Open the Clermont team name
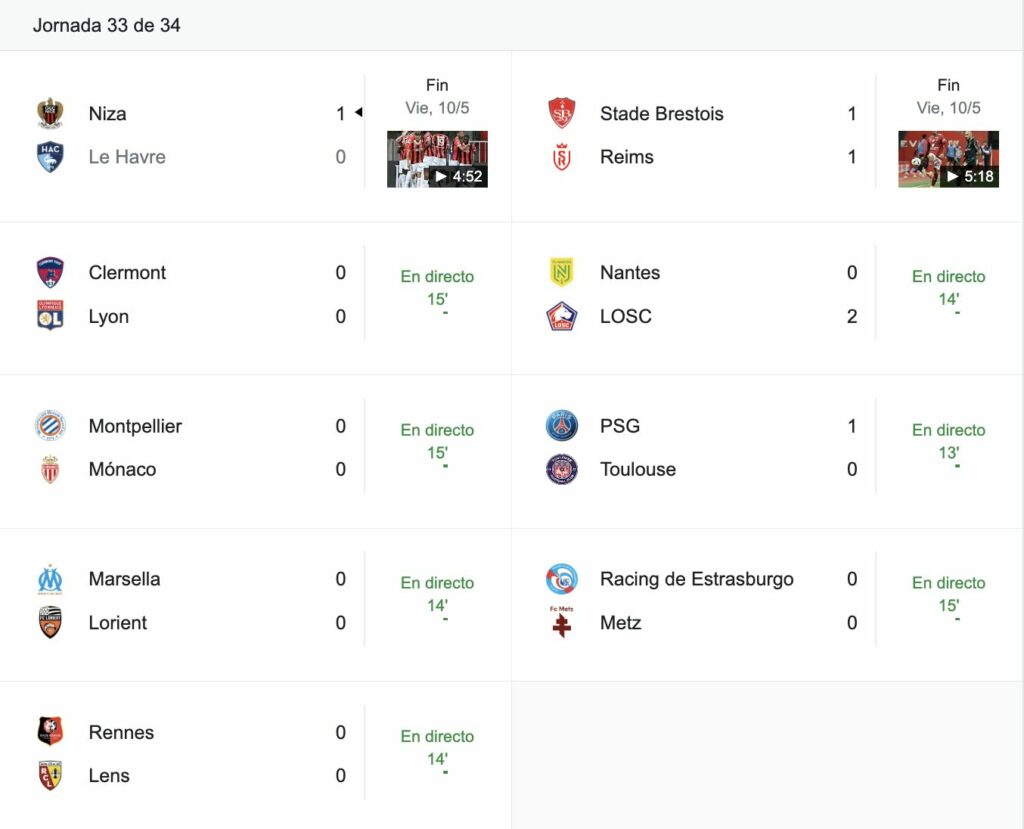Screen dimensions: 1024x829 [x=127, y=272]
